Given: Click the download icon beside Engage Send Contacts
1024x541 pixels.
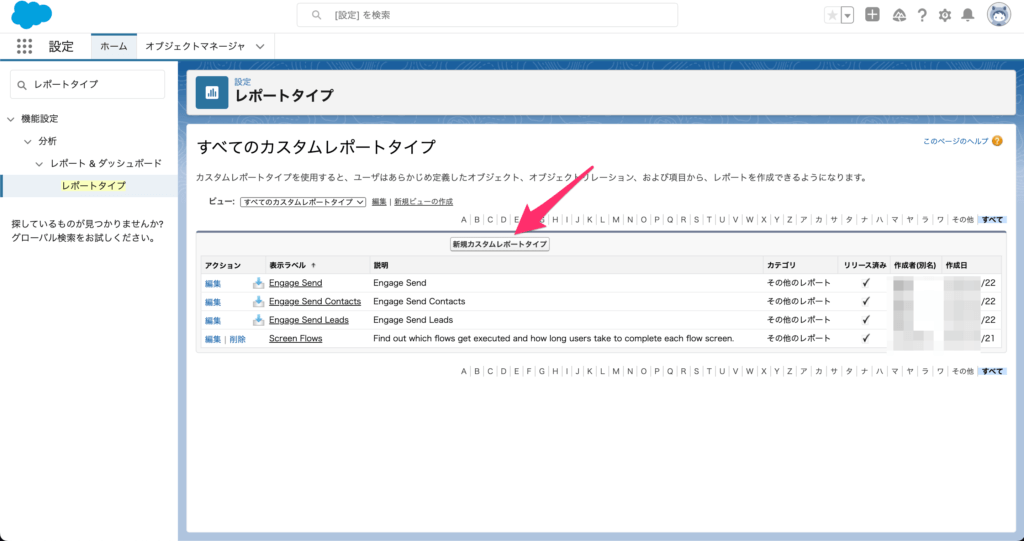Looking at the screenshot, I should (x=258, y=301).
